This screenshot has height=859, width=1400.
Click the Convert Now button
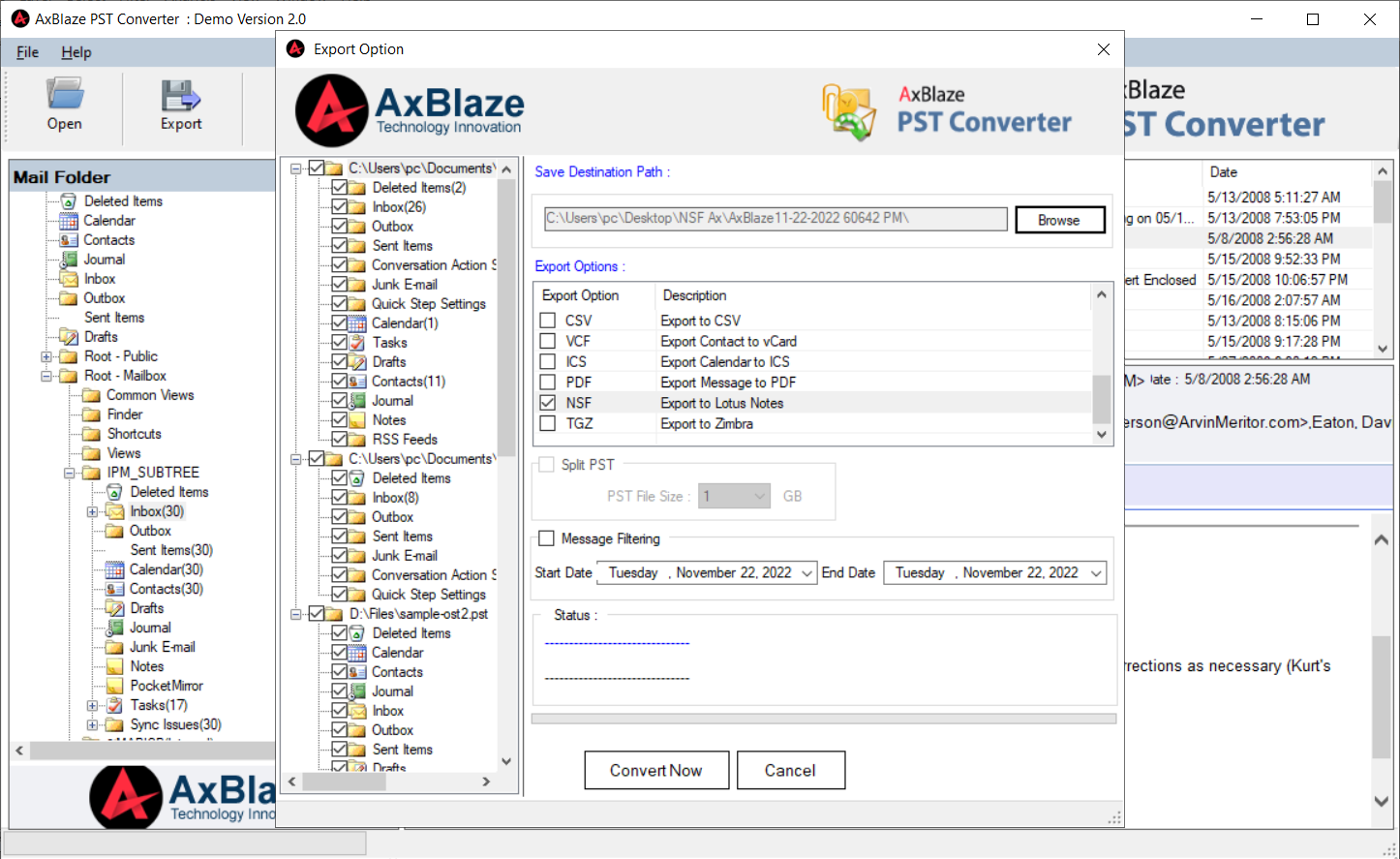pyautogui.click(x=656, y=770)
